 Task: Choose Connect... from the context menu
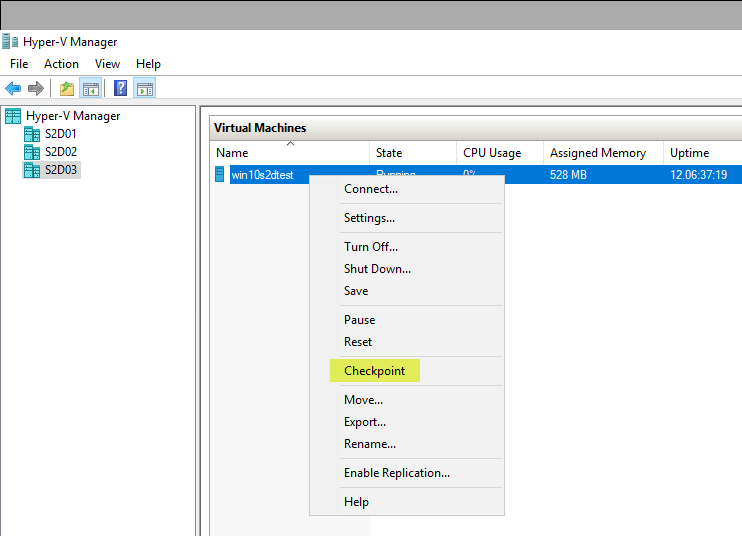click(x=407, y=189)
